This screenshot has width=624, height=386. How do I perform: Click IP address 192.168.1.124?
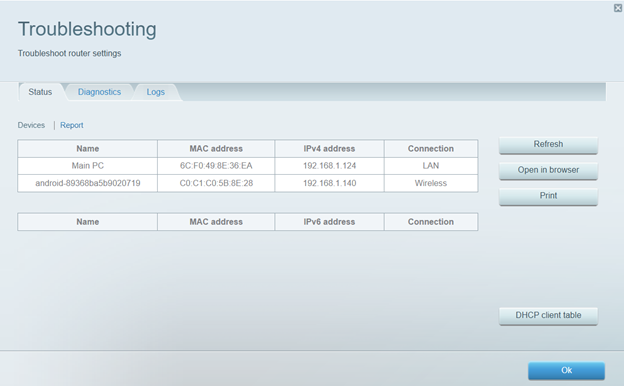coord(330,166)
